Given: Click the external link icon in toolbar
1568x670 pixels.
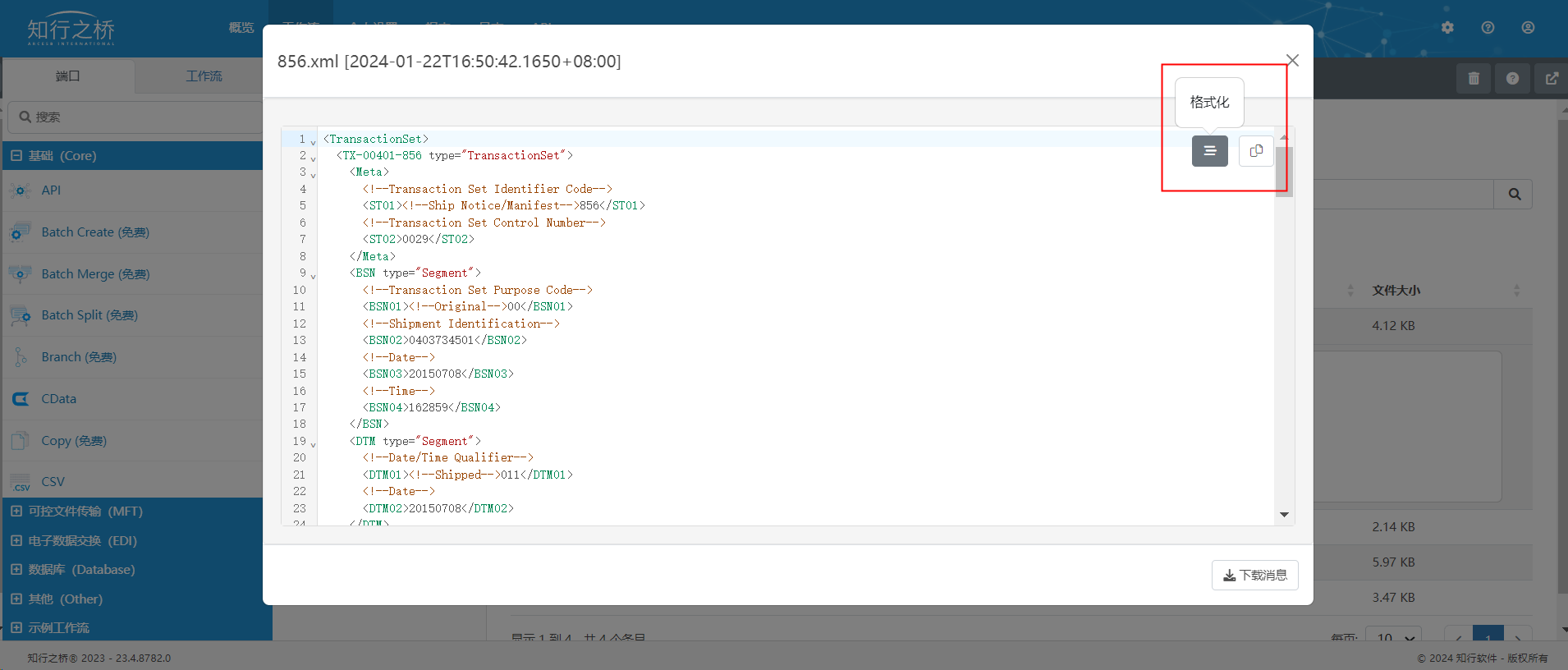Looking at the screenshot, I should (1552, 79).
